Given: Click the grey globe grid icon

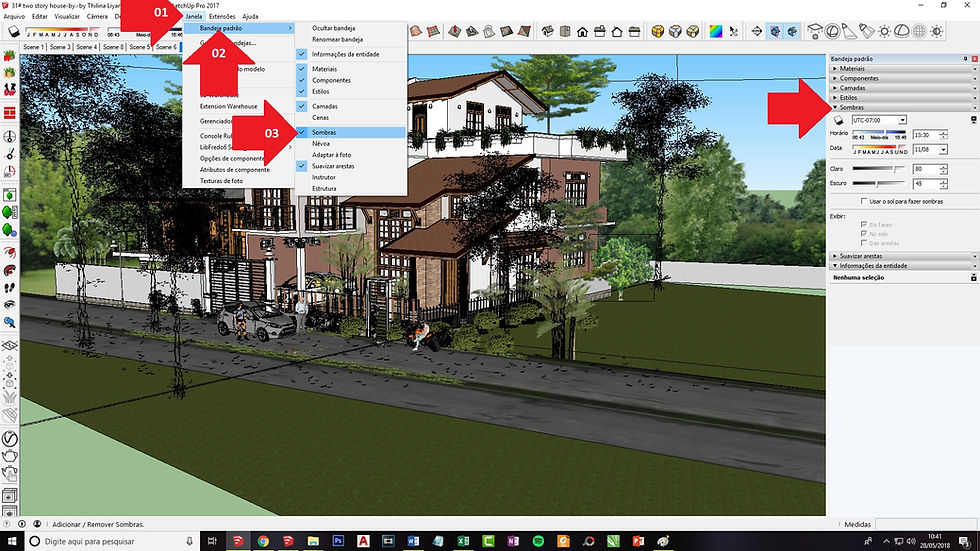Looking at the screenshot, I should click(x=919, y=31).
